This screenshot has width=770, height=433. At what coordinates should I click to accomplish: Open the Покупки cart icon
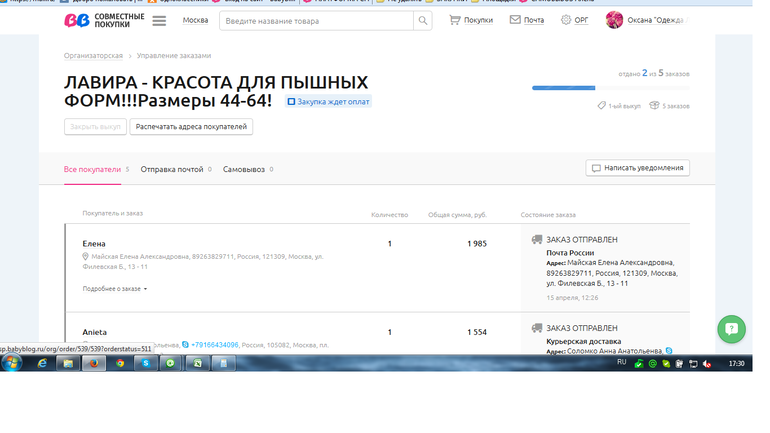pyautogui.click(x=455, y=20)
